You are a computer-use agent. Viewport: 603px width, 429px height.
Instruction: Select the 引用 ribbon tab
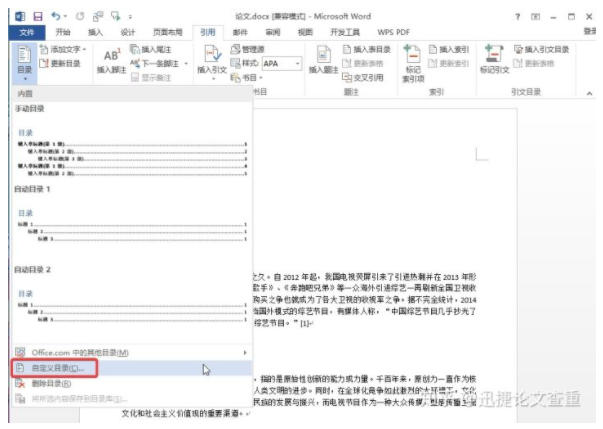tap(208, 32)
